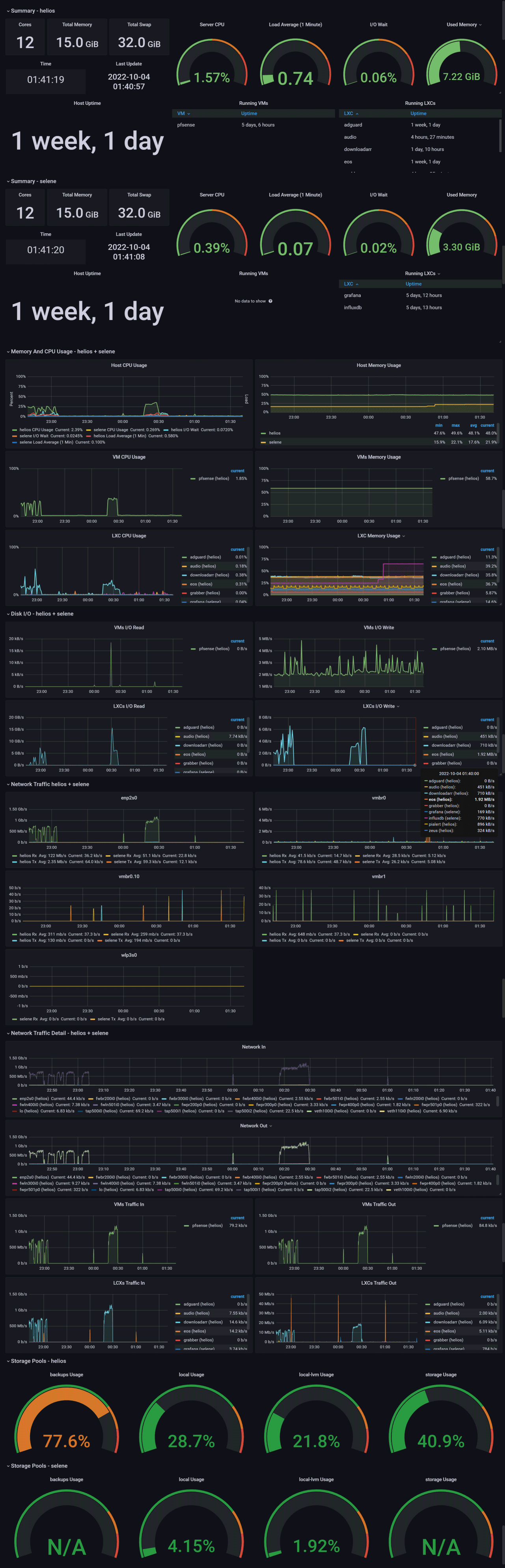Sort helios Running VMs by VM column

pos(183,113)
